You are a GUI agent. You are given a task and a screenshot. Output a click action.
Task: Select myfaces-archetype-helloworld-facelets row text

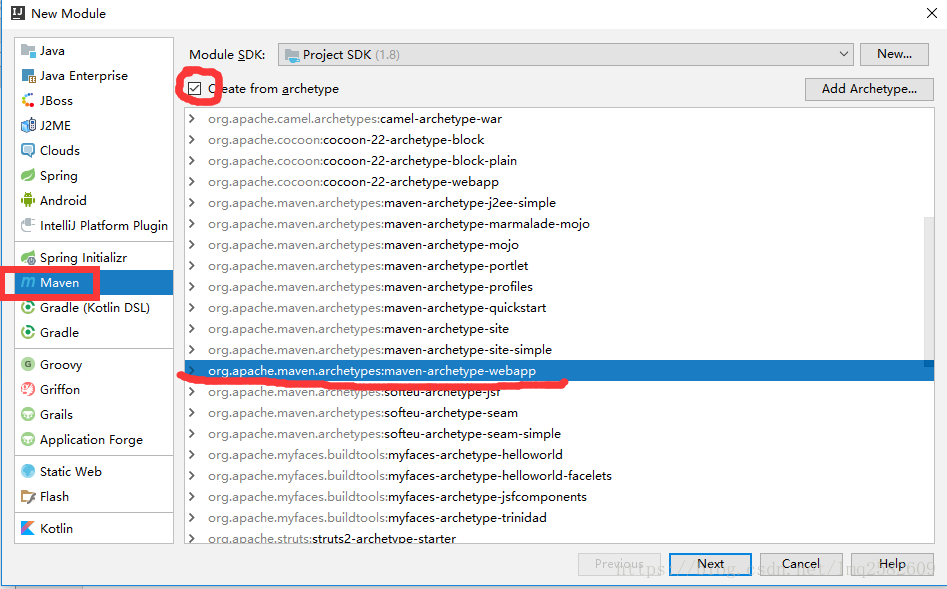409,475
